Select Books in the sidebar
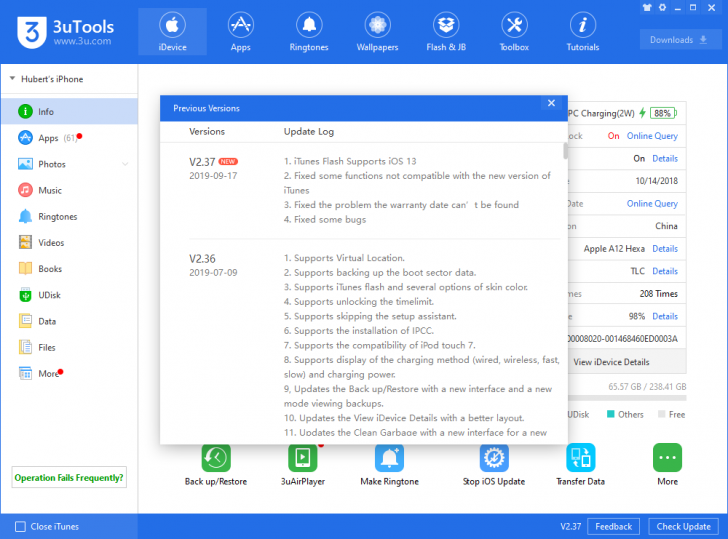Viewport: 728px width, 539px height. [x=69, y=269]
